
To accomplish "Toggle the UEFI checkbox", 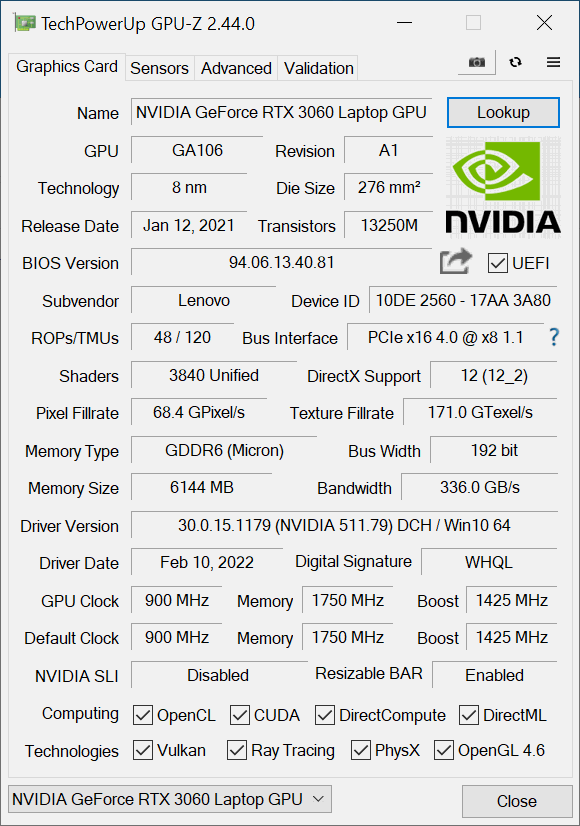I will 497,263.
